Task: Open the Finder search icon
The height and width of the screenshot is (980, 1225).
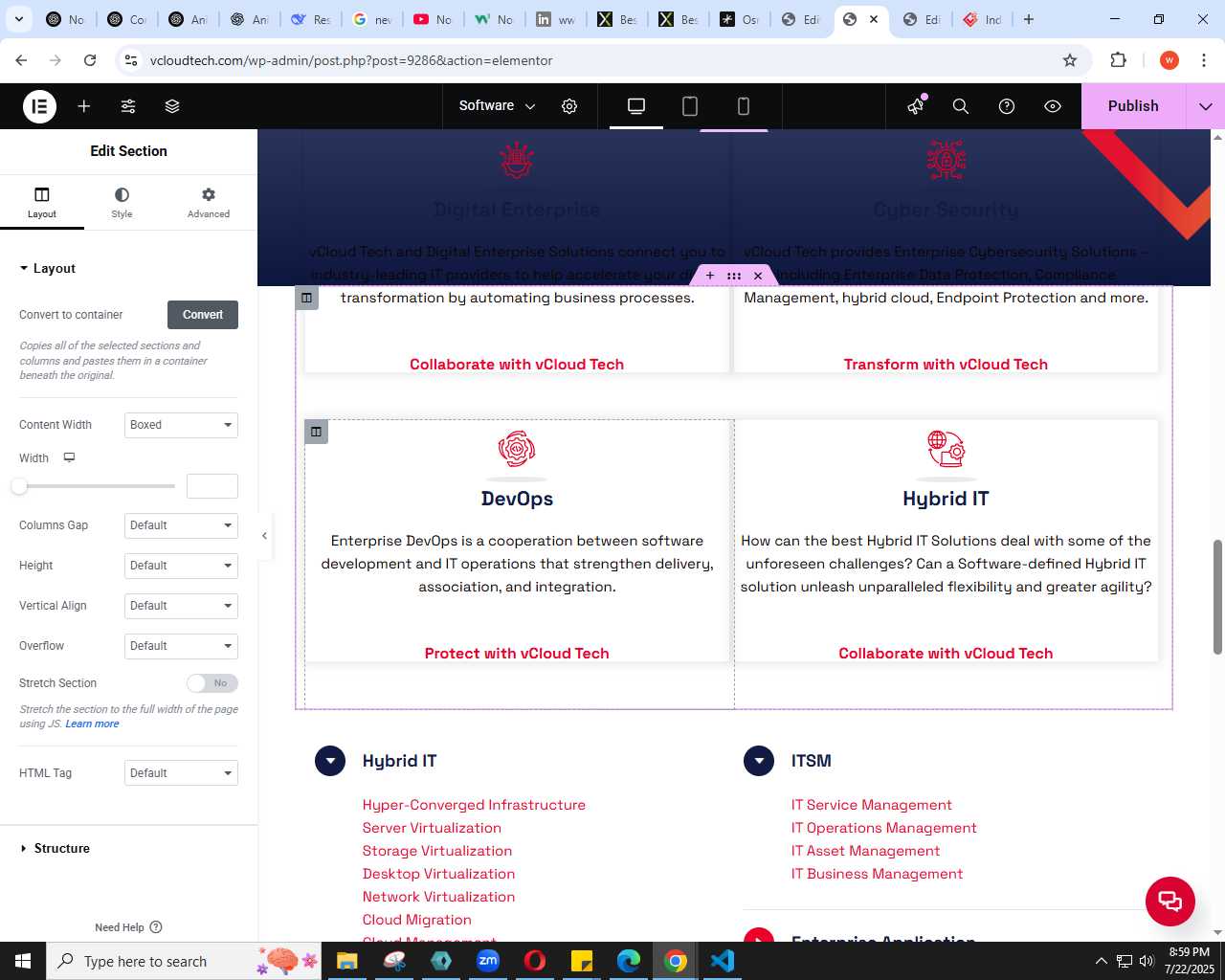Action: 961,106
